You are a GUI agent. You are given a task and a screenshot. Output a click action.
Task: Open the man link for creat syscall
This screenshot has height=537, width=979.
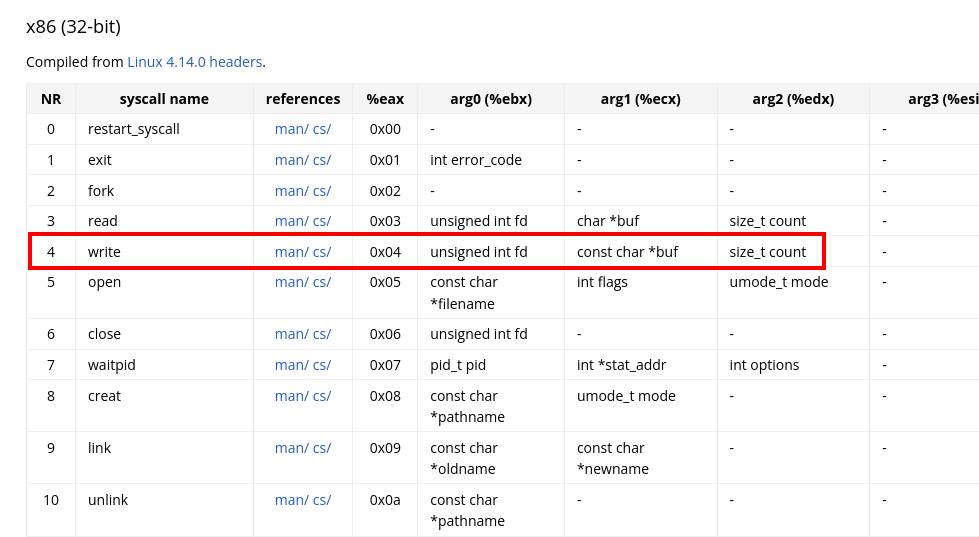tap(291, 396)
